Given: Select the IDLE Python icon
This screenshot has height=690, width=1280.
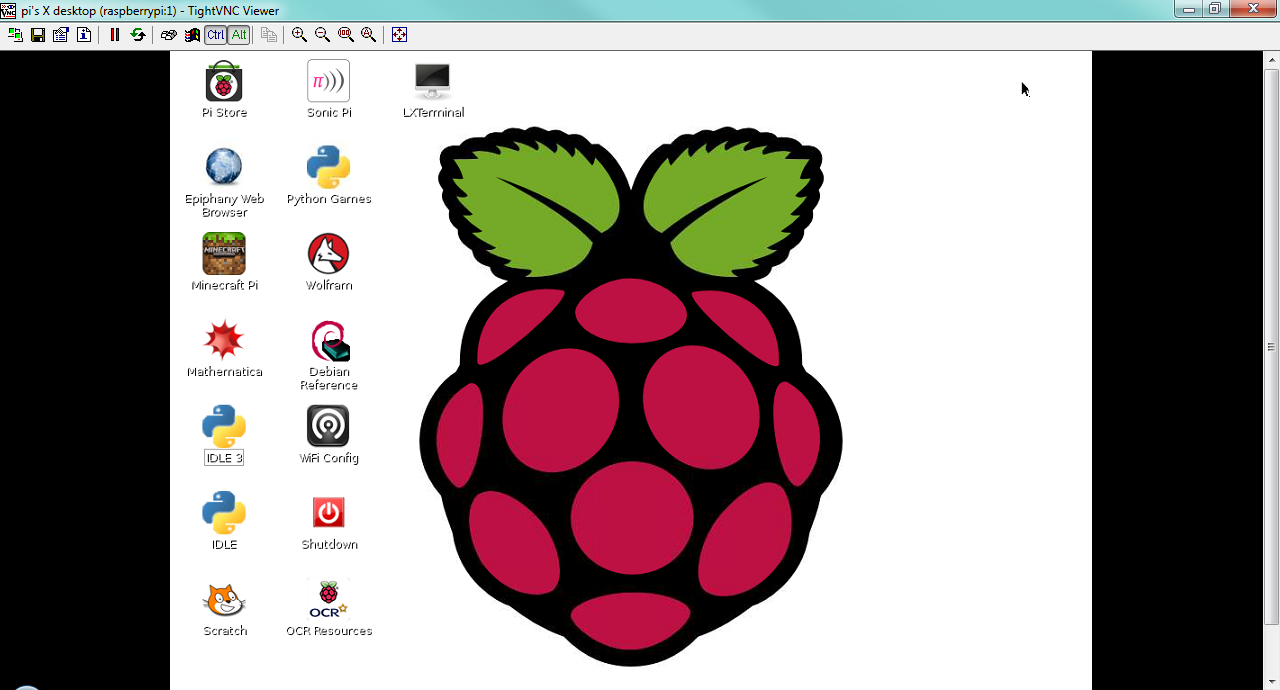Looking at the screenshot, I should pos(224,521).
